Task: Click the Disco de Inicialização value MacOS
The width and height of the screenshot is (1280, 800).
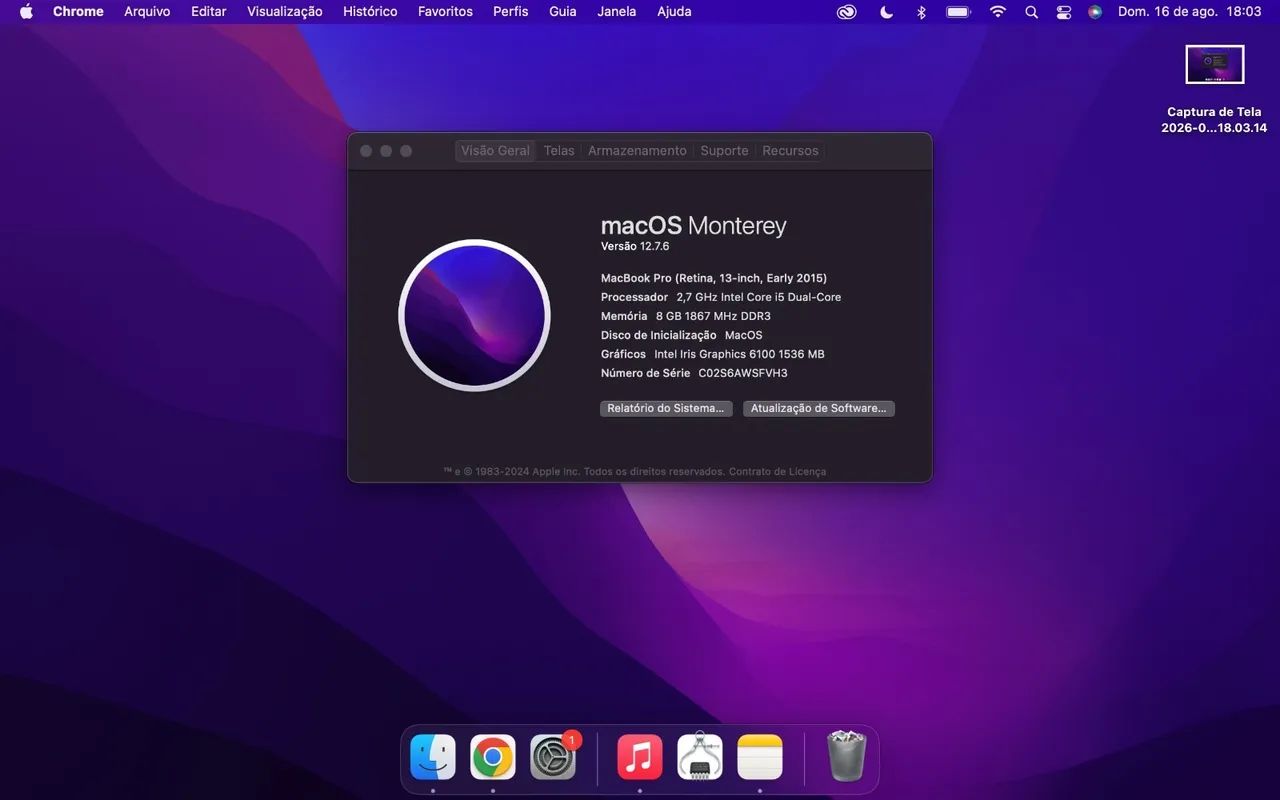Action: point(743,335)
